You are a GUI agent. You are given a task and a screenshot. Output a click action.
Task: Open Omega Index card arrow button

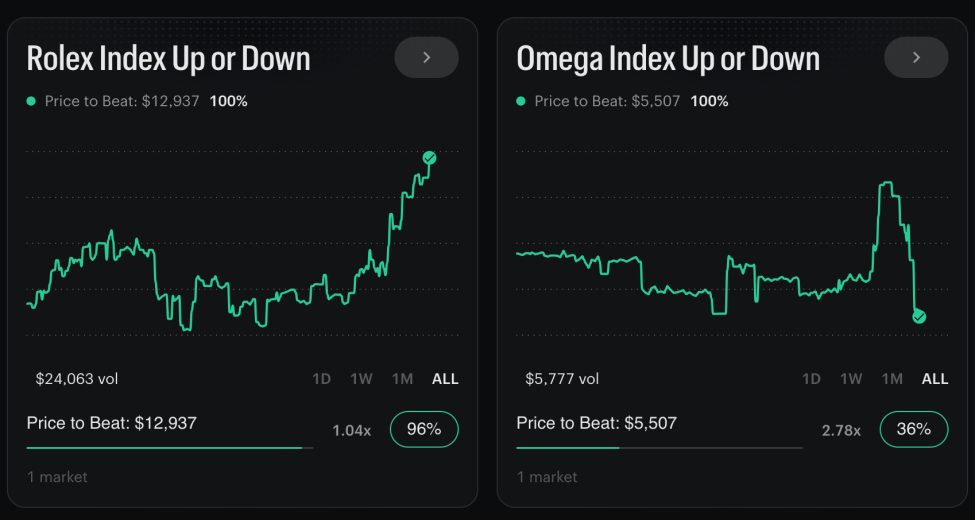[x=916, y=58]
